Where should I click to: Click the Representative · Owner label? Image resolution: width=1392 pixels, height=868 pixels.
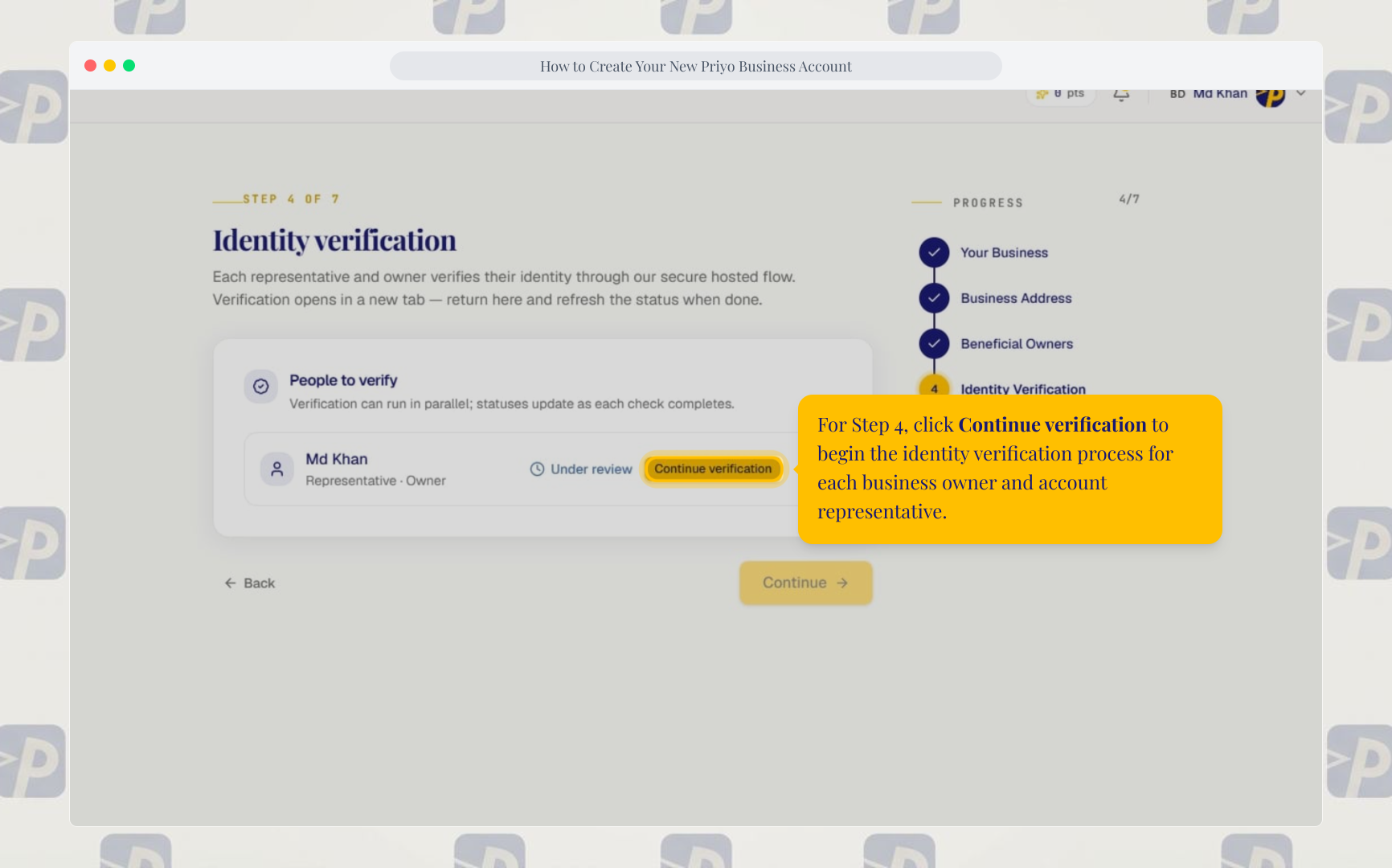pos(375,481)
